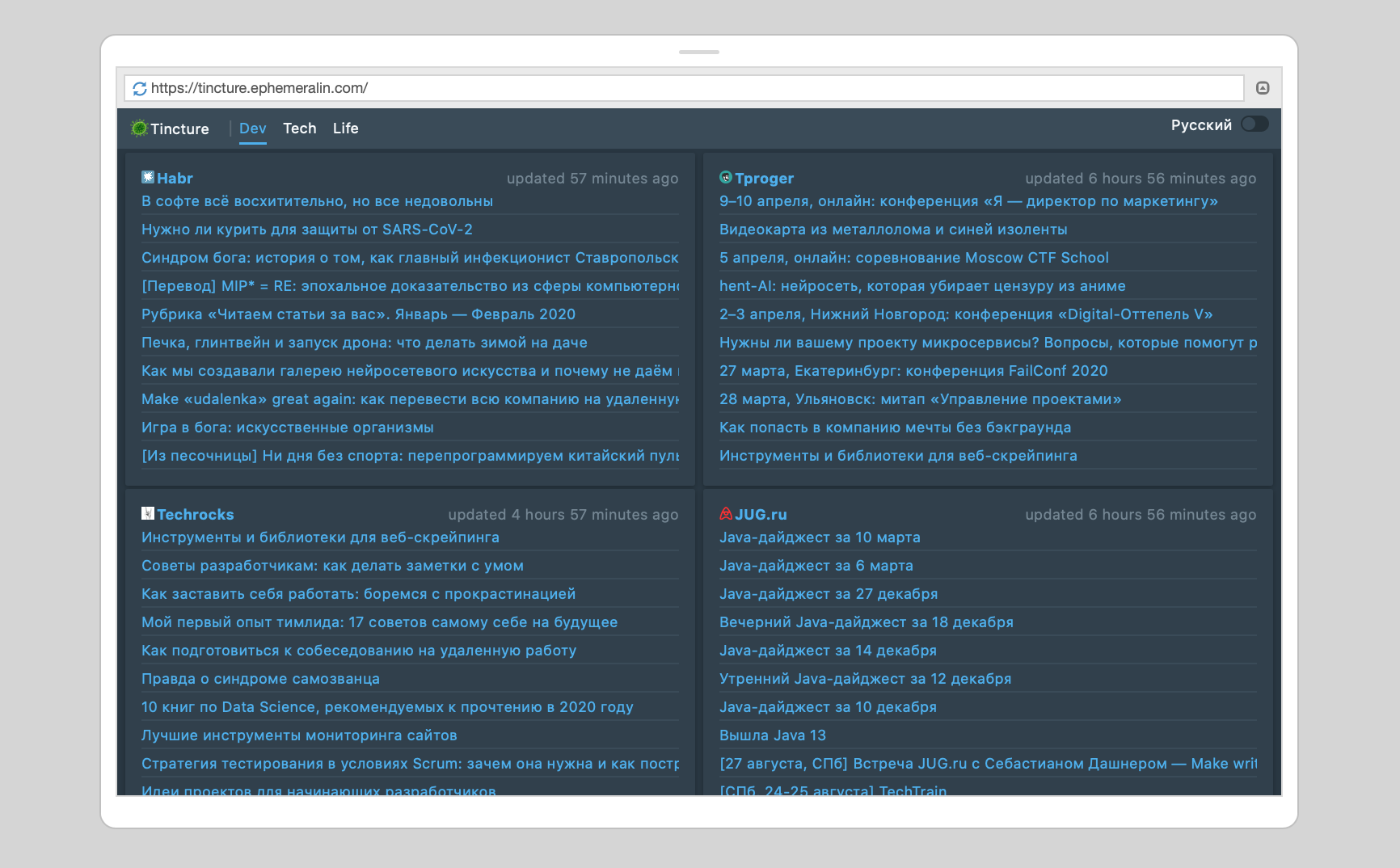Open 'Утренний Java-дайджест за 12 декабря' link

point(866,679)
